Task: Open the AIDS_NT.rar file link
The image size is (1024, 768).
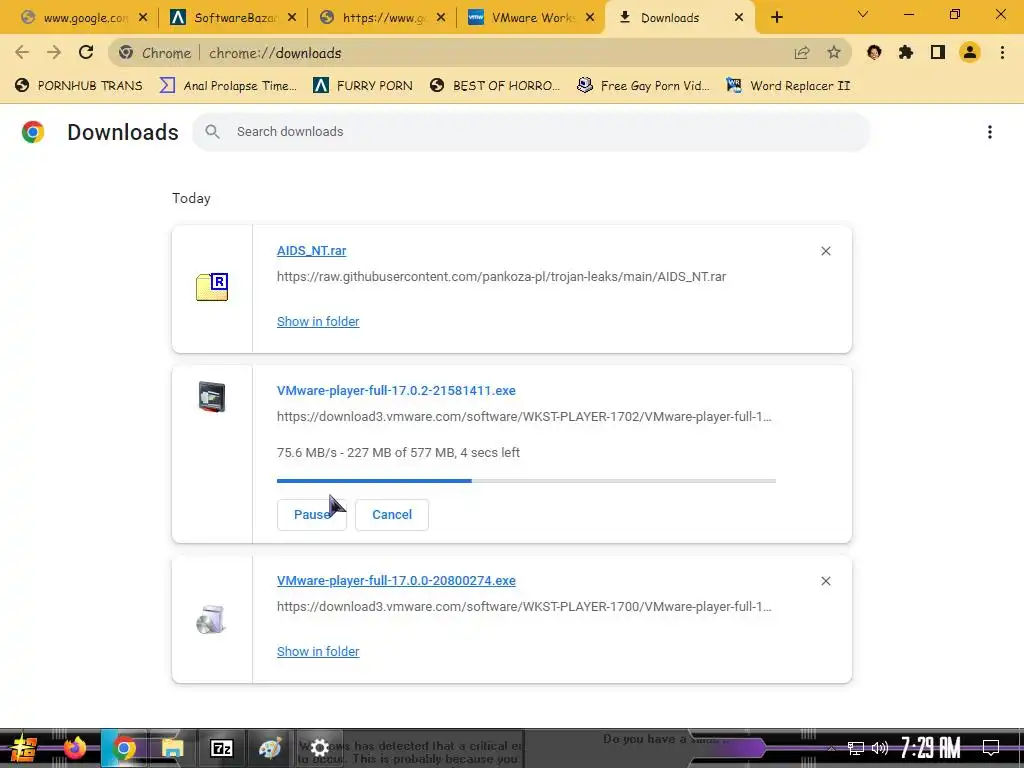Action: 312,251
